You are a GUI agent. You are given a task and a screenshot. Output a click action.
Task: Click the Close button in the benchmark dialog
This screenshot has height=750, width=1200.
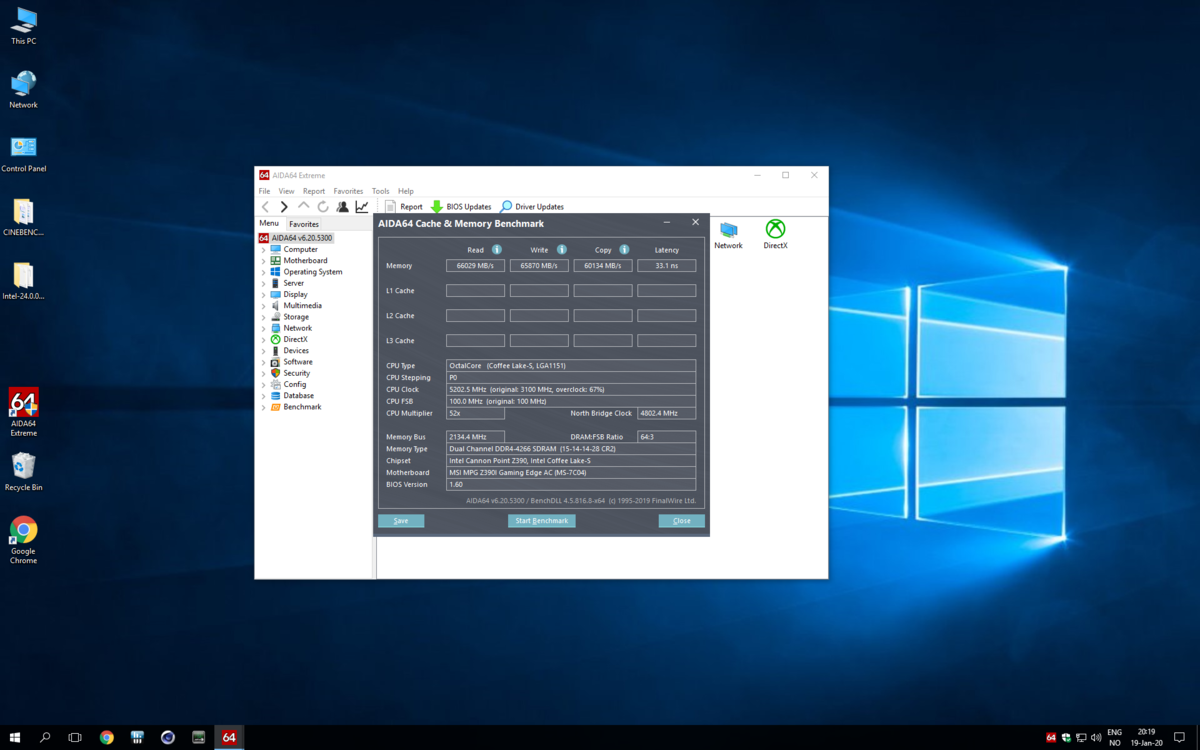click(x=681, y=521)
